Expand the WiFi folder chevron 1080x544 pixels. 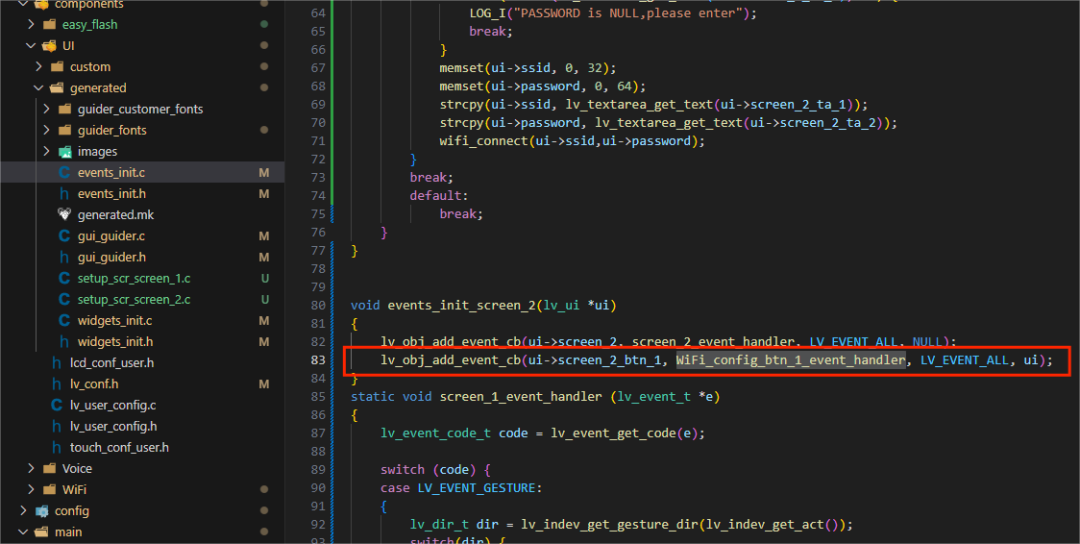coord(30,490)
